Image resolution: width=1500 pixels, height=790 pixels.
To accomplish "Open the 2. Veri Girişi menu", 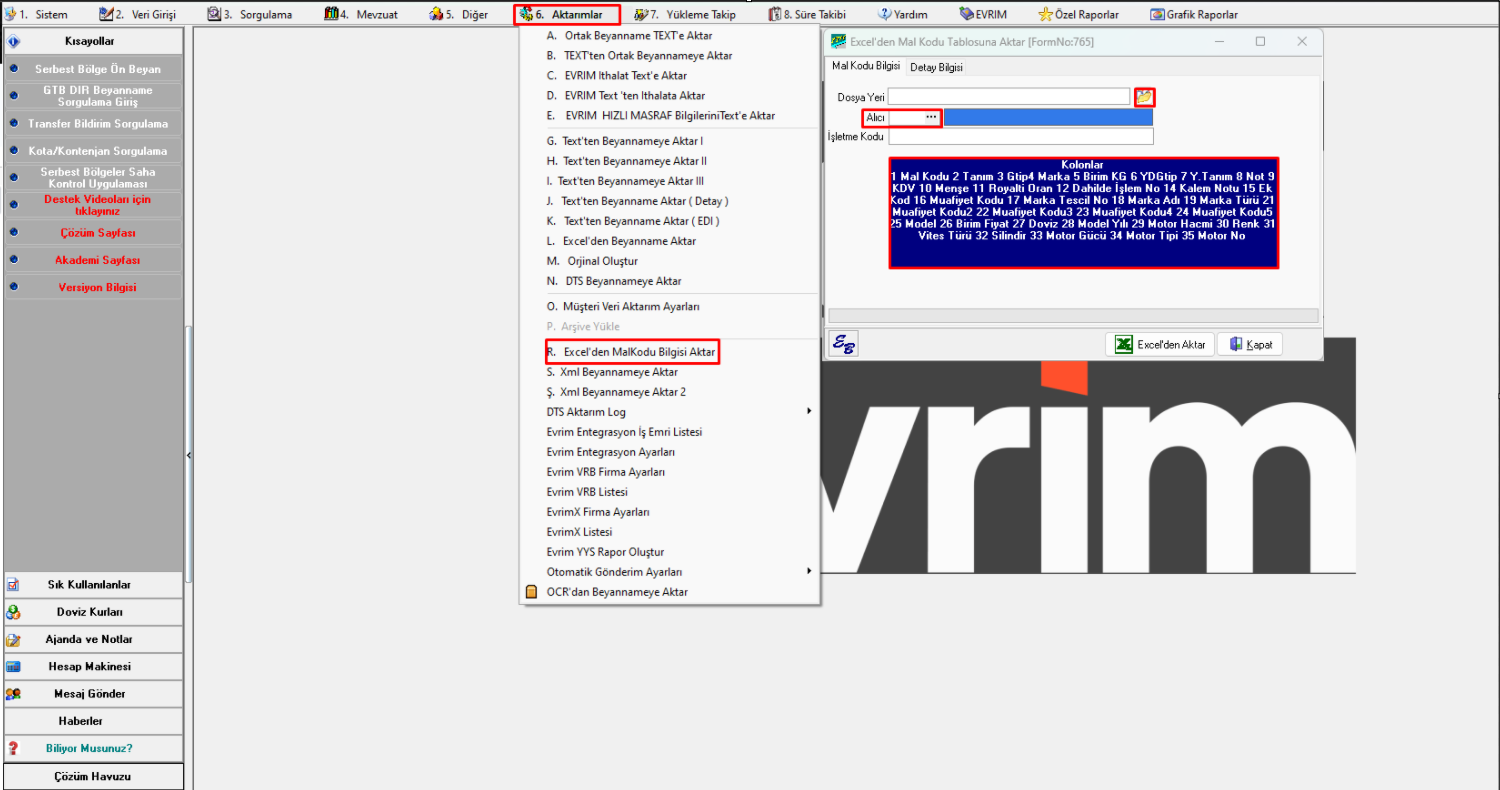I will click(x=138, y=14).
